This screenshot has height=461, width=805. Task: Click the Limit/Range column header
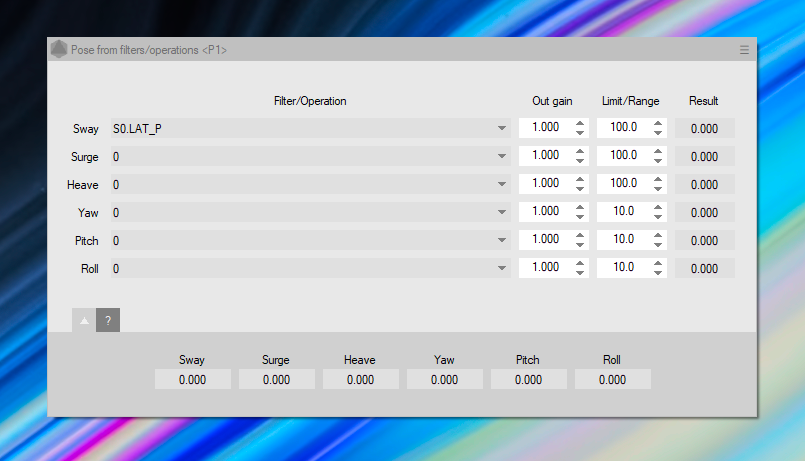point(630,101)
